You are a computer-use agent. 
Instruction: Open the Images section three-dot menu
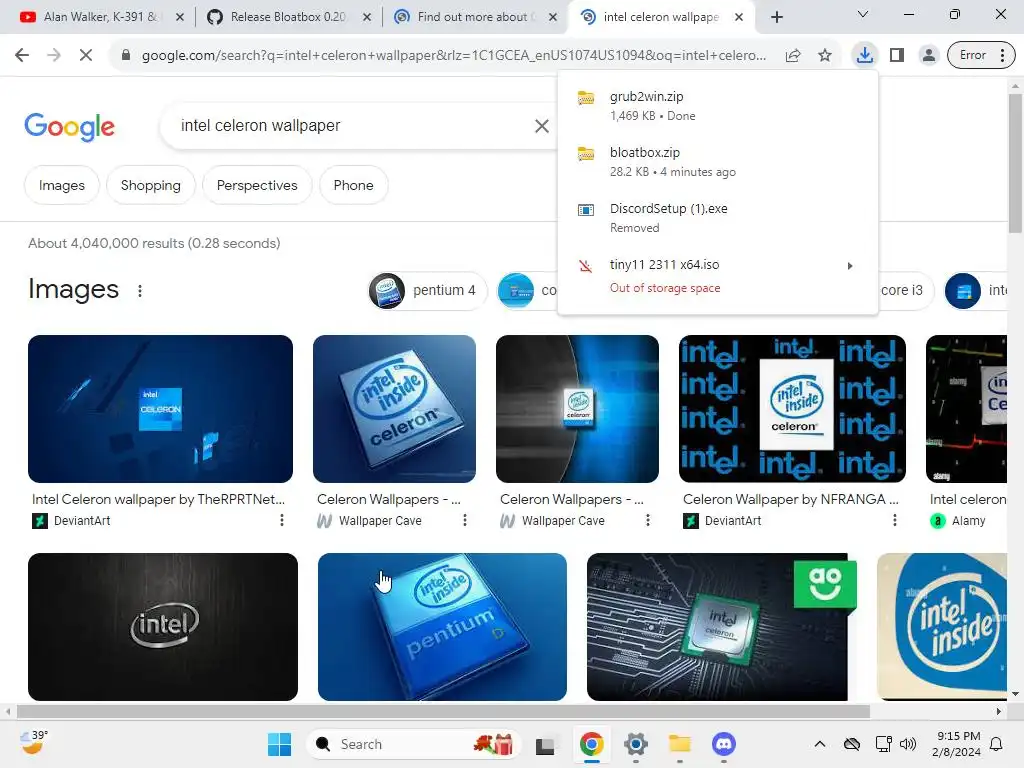point(140,291)
